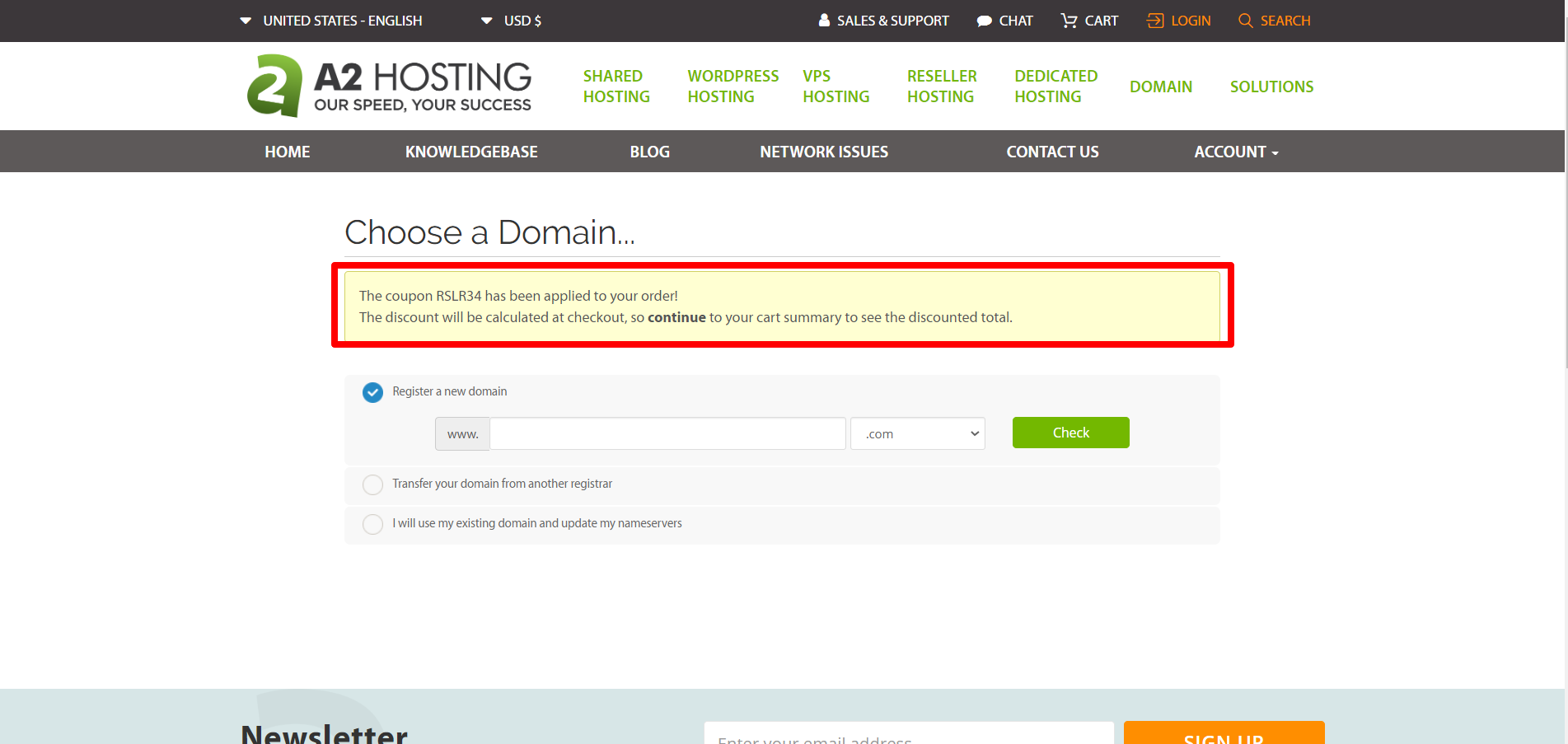Select the Register a new domain option
The height and width of the screenshot is (744, 1568).
(372, 392)
